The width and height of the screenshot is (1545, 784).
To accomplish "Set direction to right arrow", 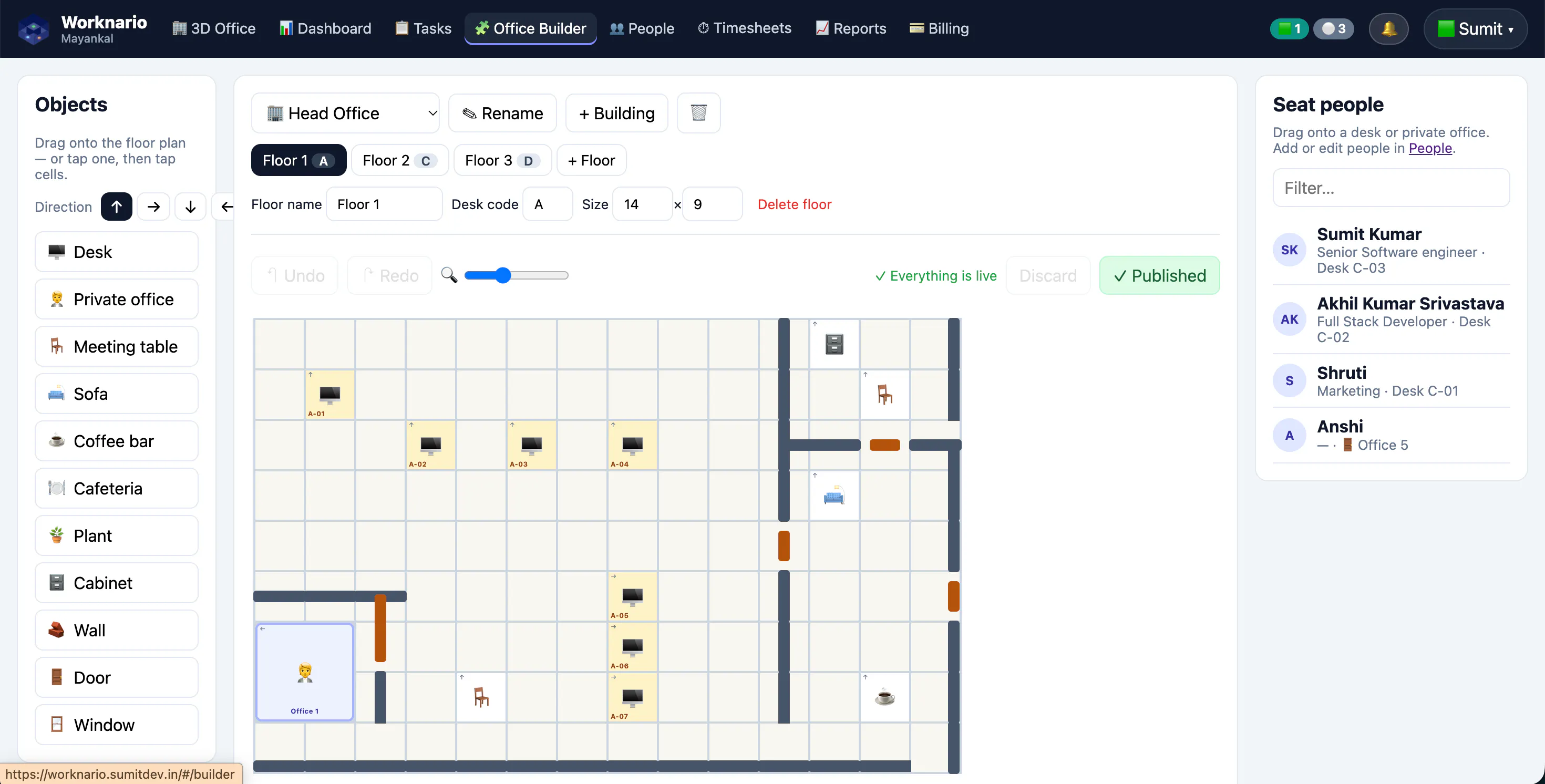I will (153, 207).
